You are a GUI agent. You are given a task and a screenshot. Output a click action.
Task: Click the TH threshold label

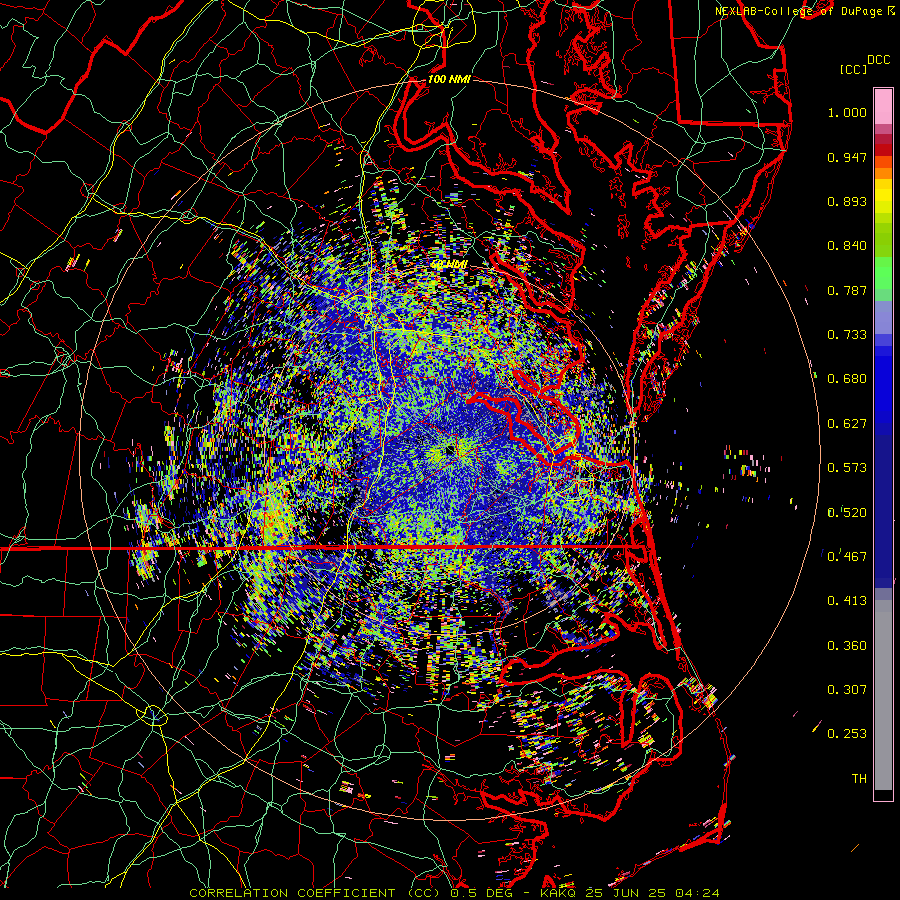[859, 779]
